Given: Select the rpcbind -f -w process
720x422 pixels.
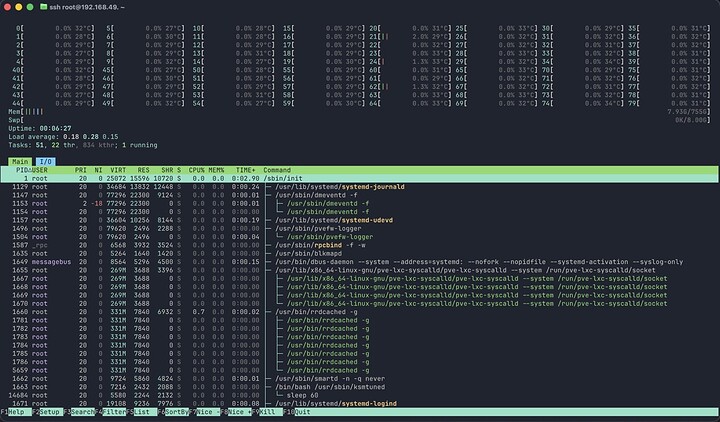Looking at the screenshot, I should [360, 245].
